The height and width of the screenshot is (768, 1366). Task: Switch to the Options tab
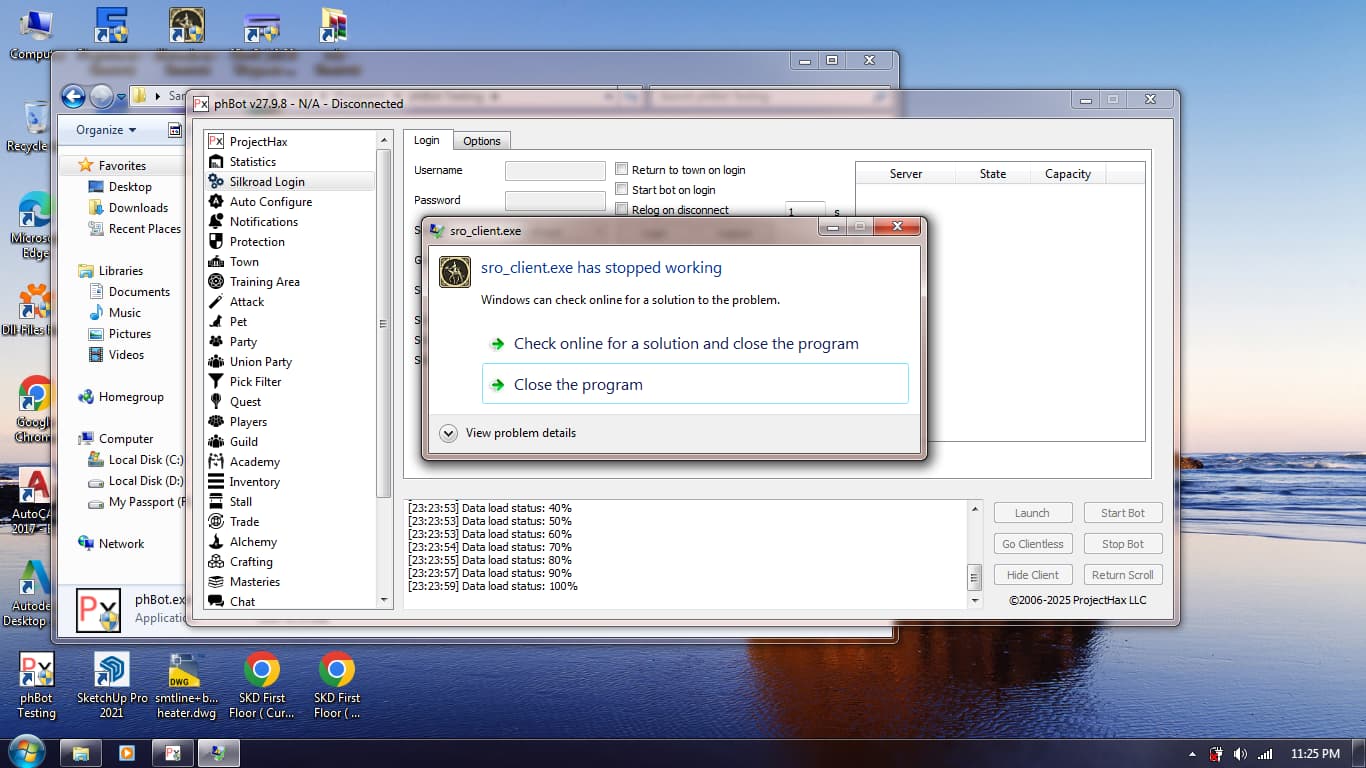point(481,141)
